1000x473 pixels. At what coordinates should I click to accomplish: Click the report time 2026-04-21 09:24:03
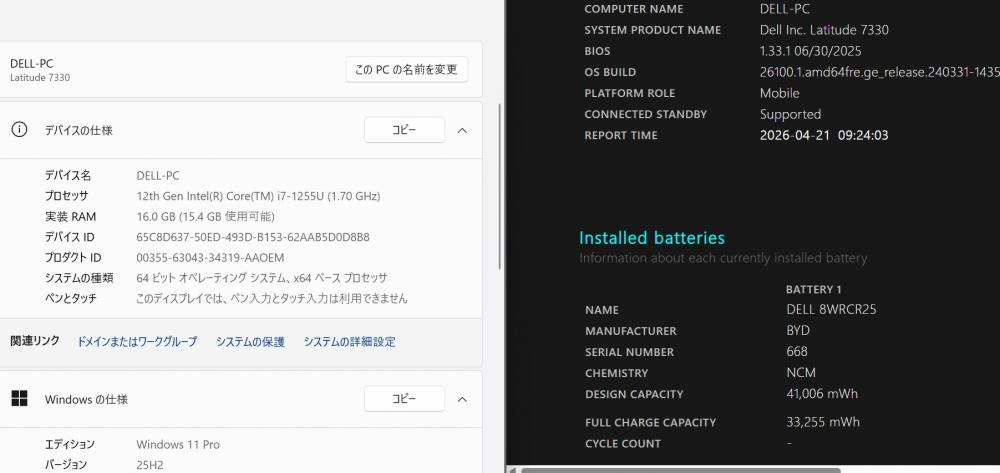point(824,135)
